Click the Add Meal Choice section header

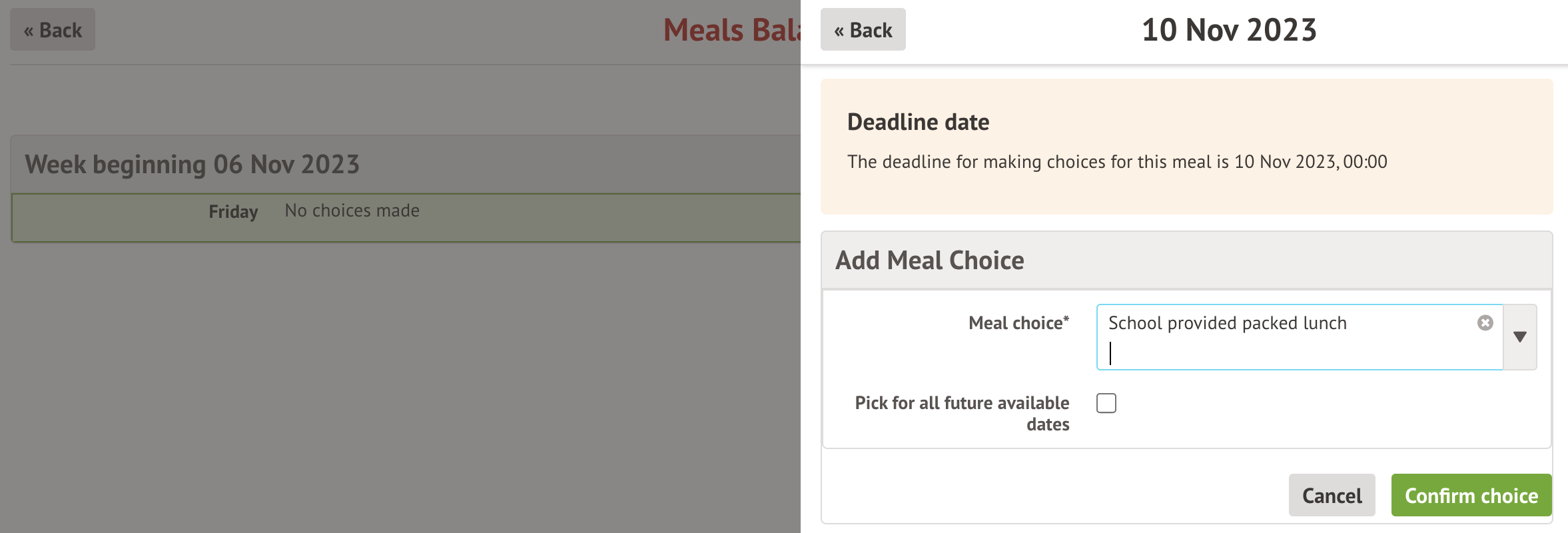tap(930, 261)
